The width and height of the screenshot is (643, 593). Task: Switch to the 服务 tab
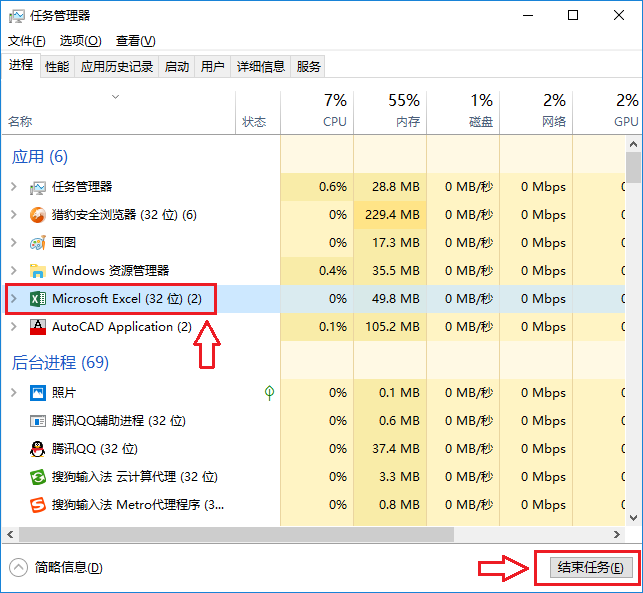[308, 66]
